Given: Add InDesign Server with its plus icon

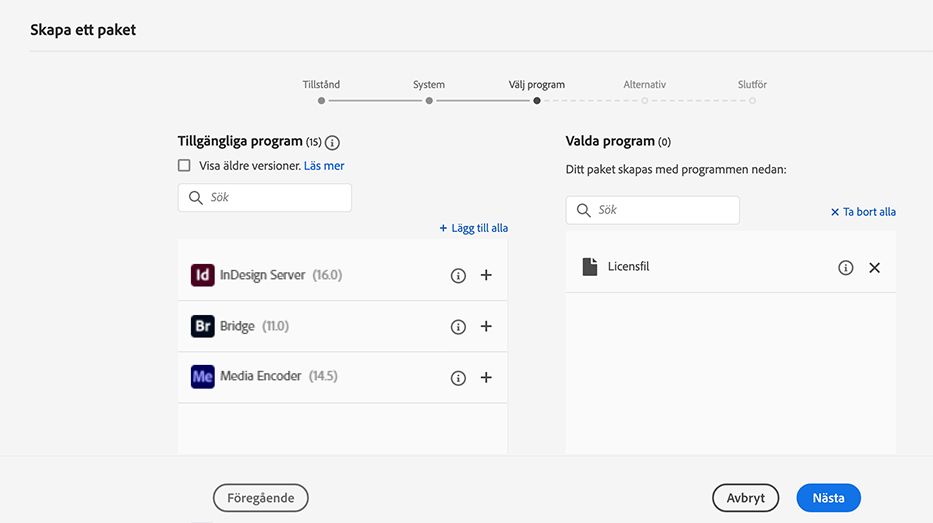Looking at the screenshot, I should click(x=486, y=275).
